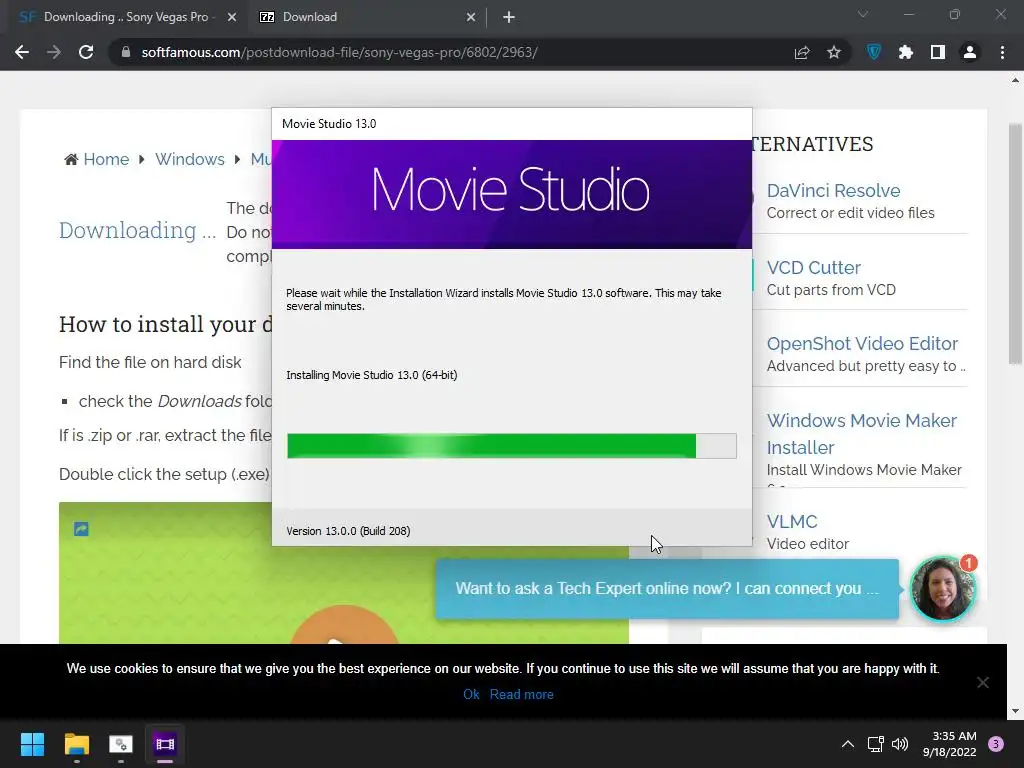Click the page vertical scrollbar thumb

pos(1015,244)
